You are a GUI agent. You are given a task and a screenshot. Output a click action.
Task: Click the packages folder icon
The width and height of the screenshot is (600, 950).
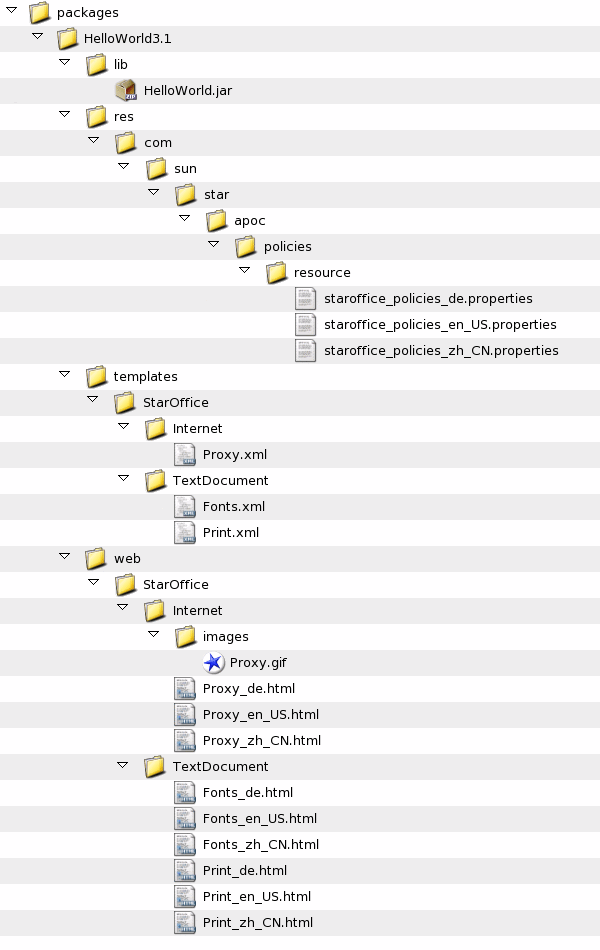tap(39, 12)
